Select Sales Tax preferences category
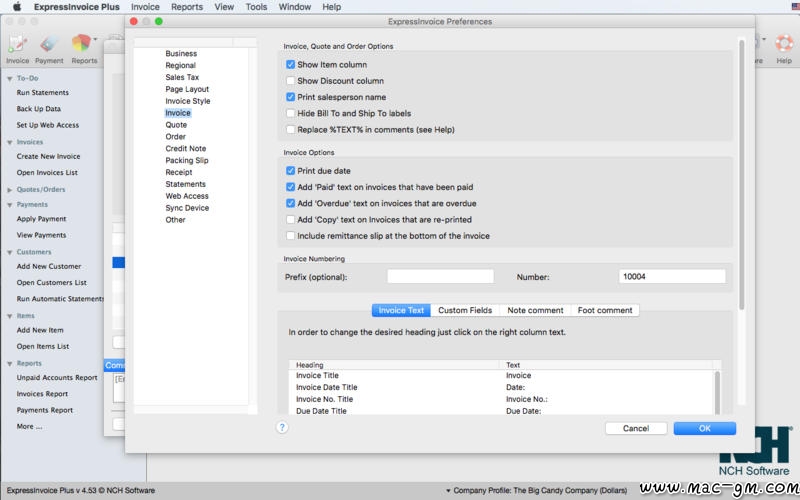This screenshot has height=500, width=800. [x=182, y=77]
